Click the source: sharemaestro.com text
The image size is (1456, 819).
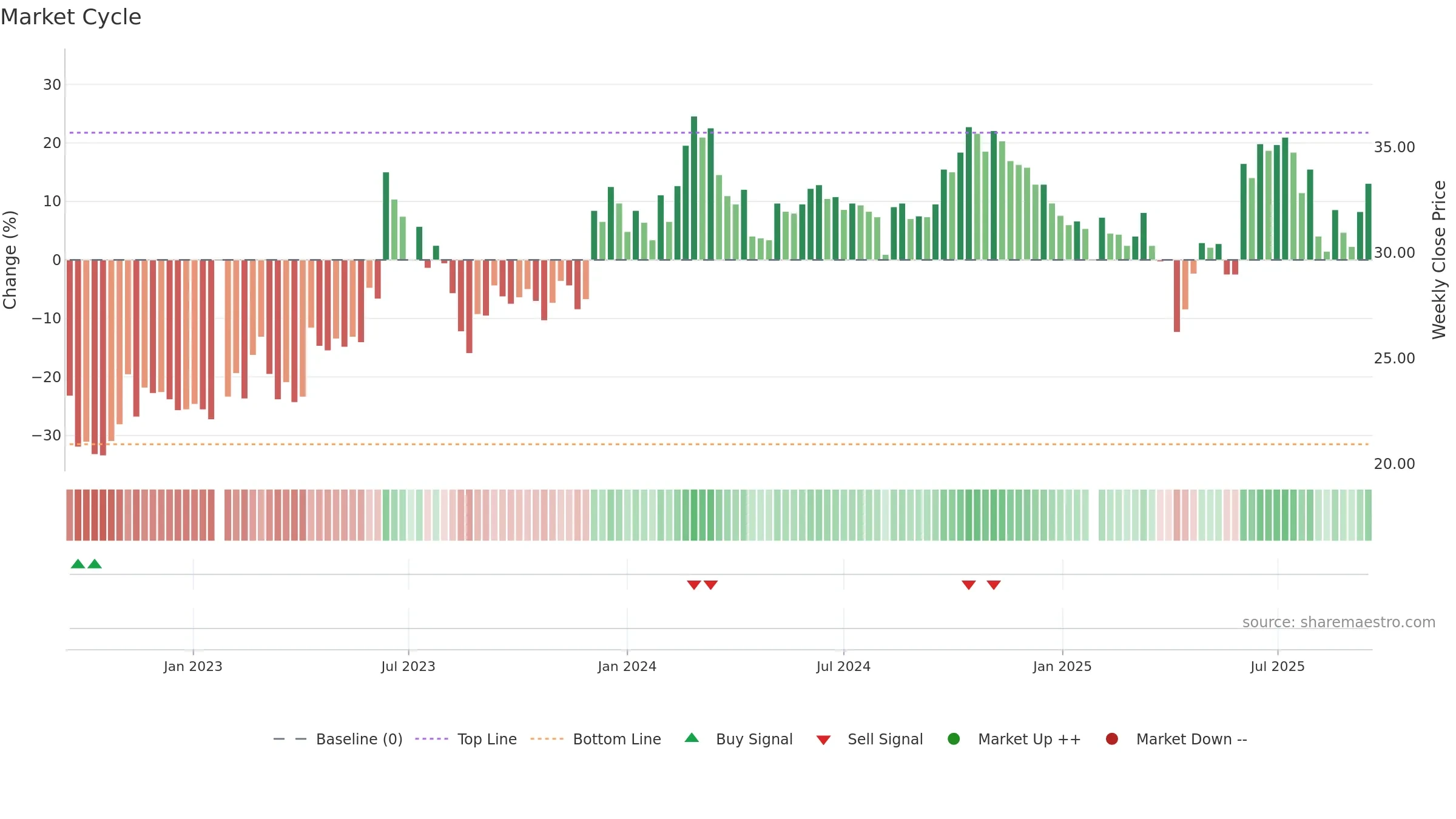pyautogui.click(x=1339, y=622)
